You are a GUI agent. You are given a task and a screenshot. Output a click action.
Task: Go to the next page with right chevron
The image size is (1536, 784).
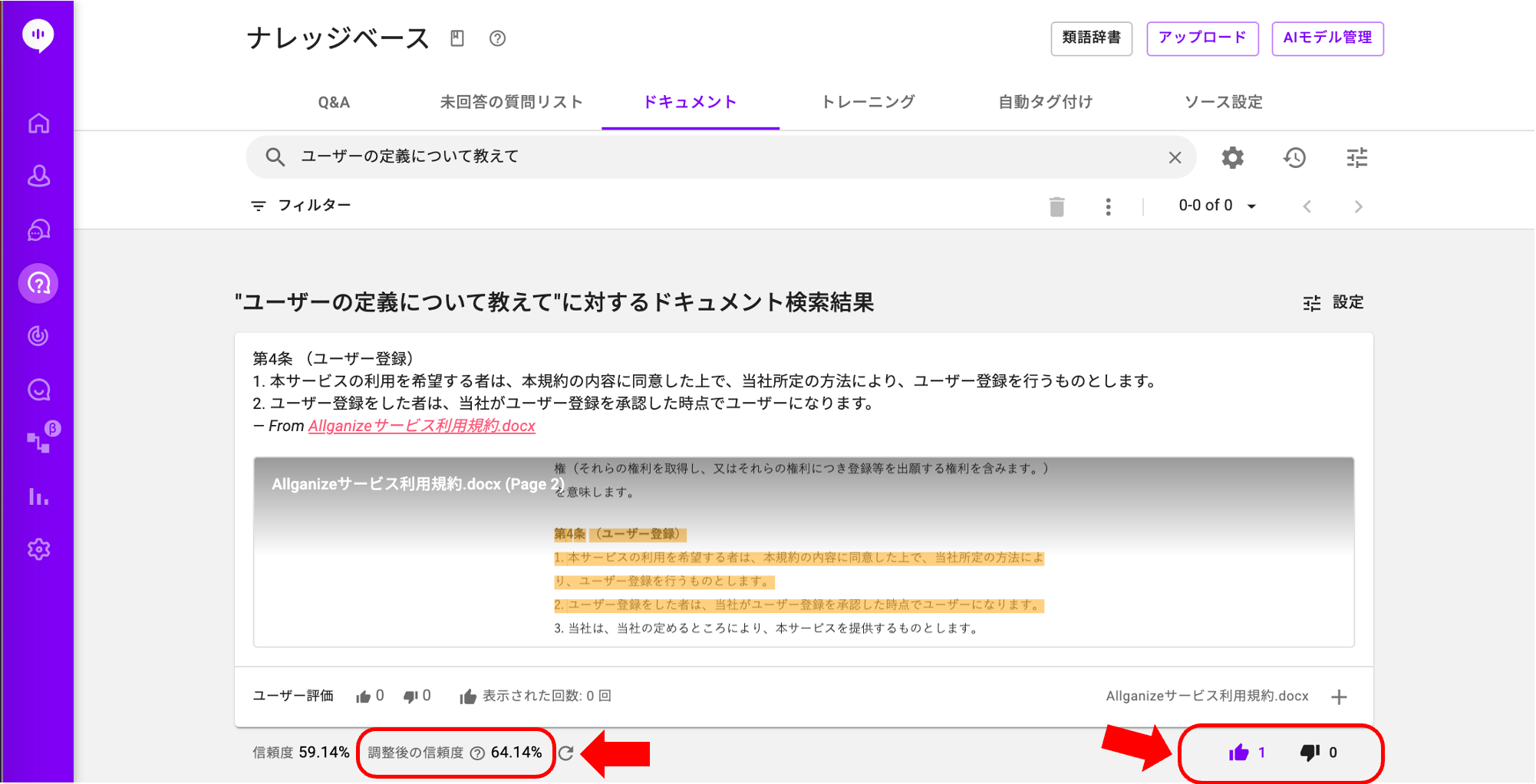coord(1358,206)
